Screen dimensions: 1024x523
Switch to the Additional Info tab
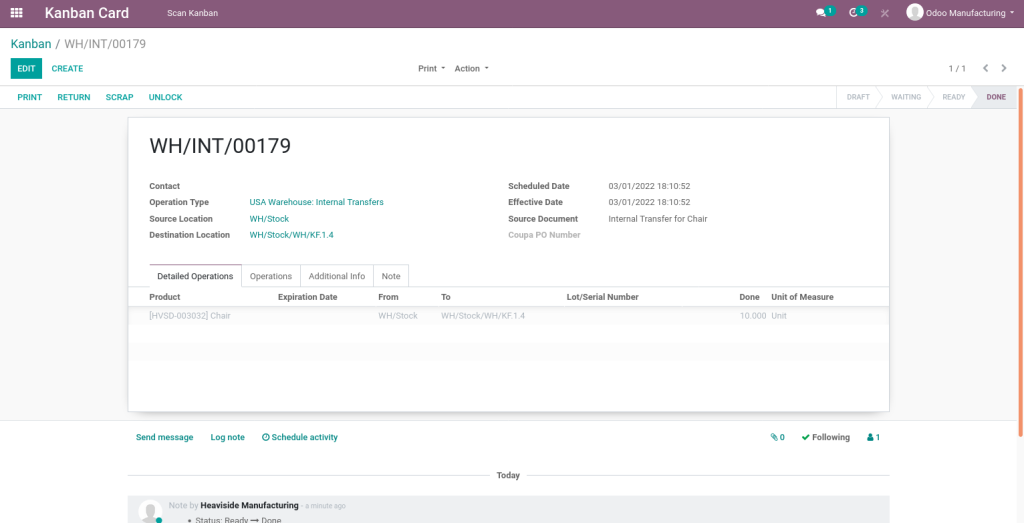pyautogui.click(x=336, y=276)
